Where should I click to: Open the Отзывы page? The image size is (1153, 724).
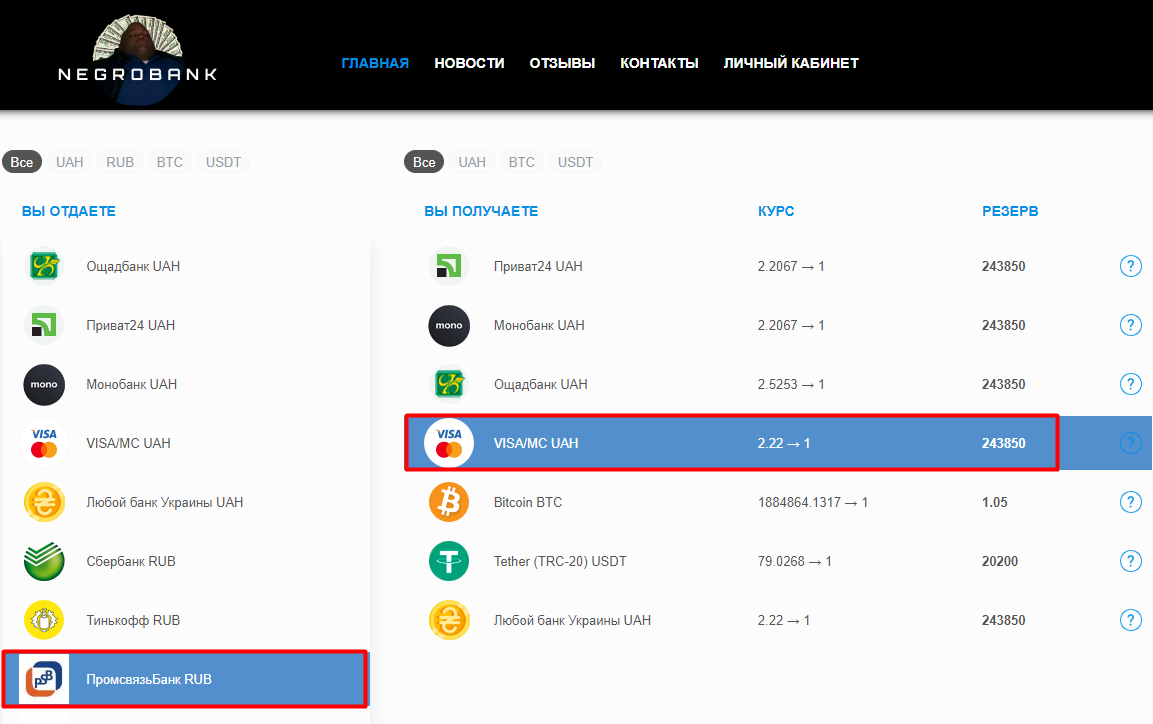coord(562,63)
